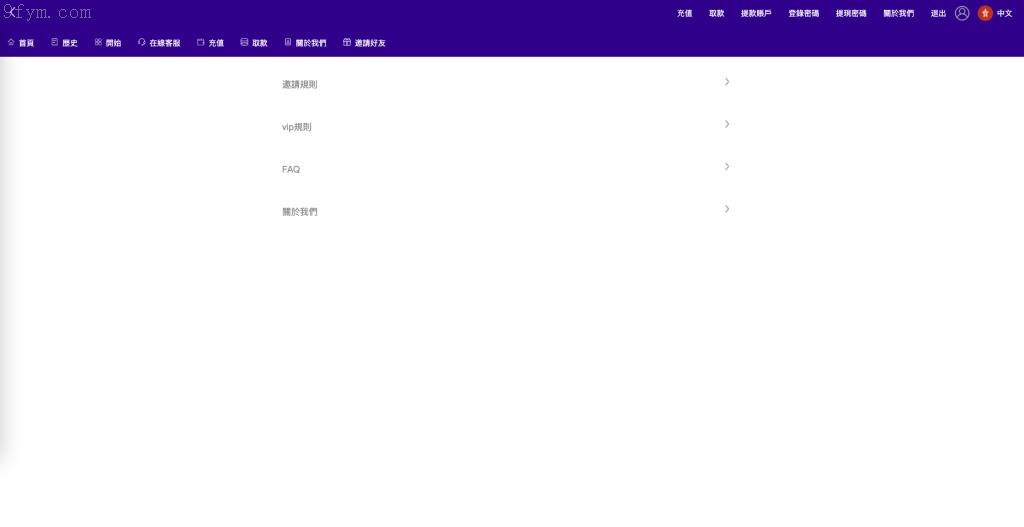Click the home icon beside 首頁
Image resolution: width=1024 pixels, height=527 pixels.
click(x=11, y=43)
